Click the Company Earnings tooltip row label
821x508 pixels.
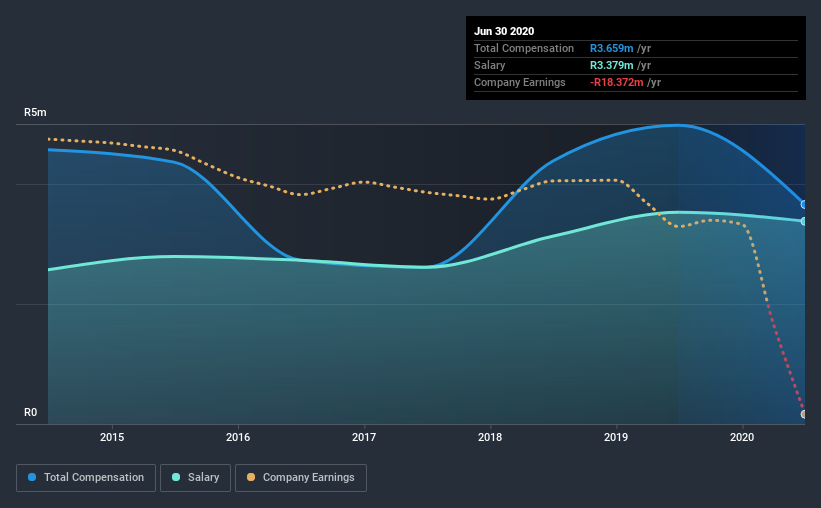(x=520, y=82)
